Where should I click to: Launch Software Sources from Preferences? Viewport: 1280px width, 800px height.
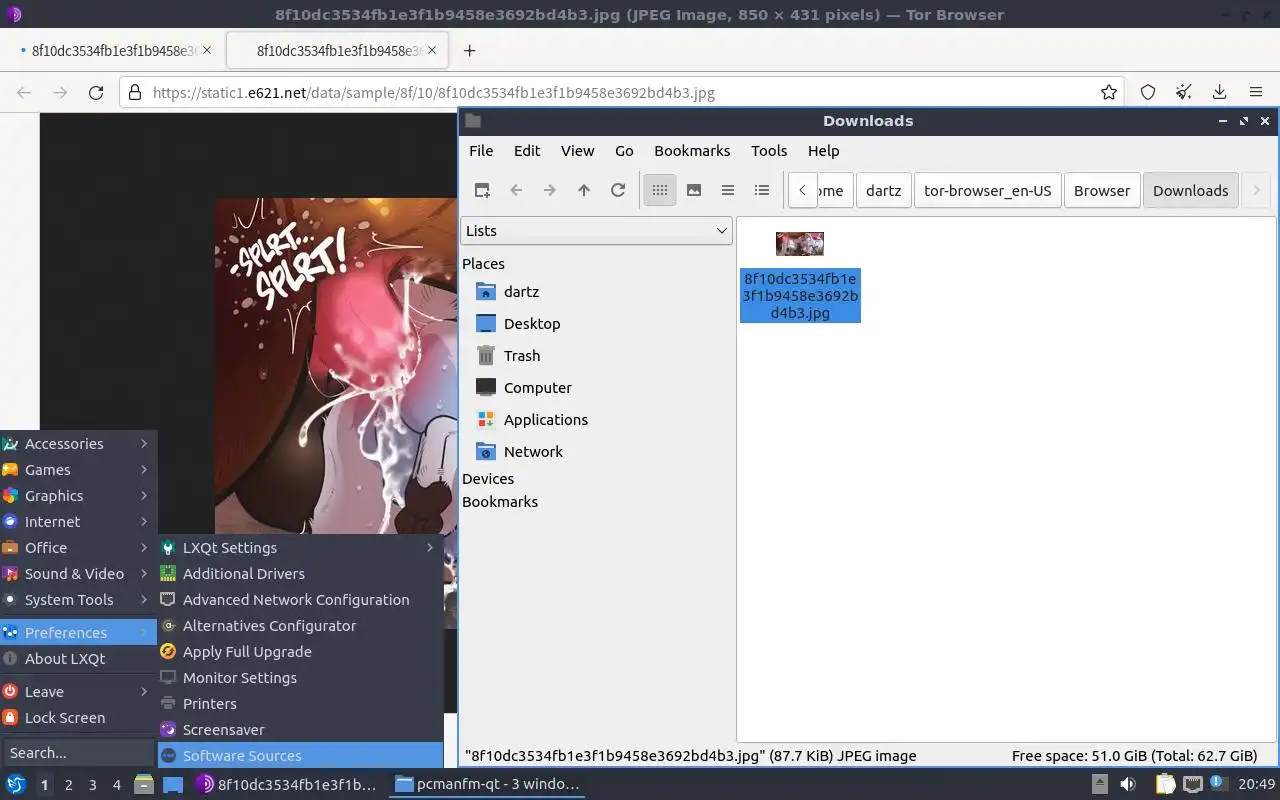(x=300, y=756)
